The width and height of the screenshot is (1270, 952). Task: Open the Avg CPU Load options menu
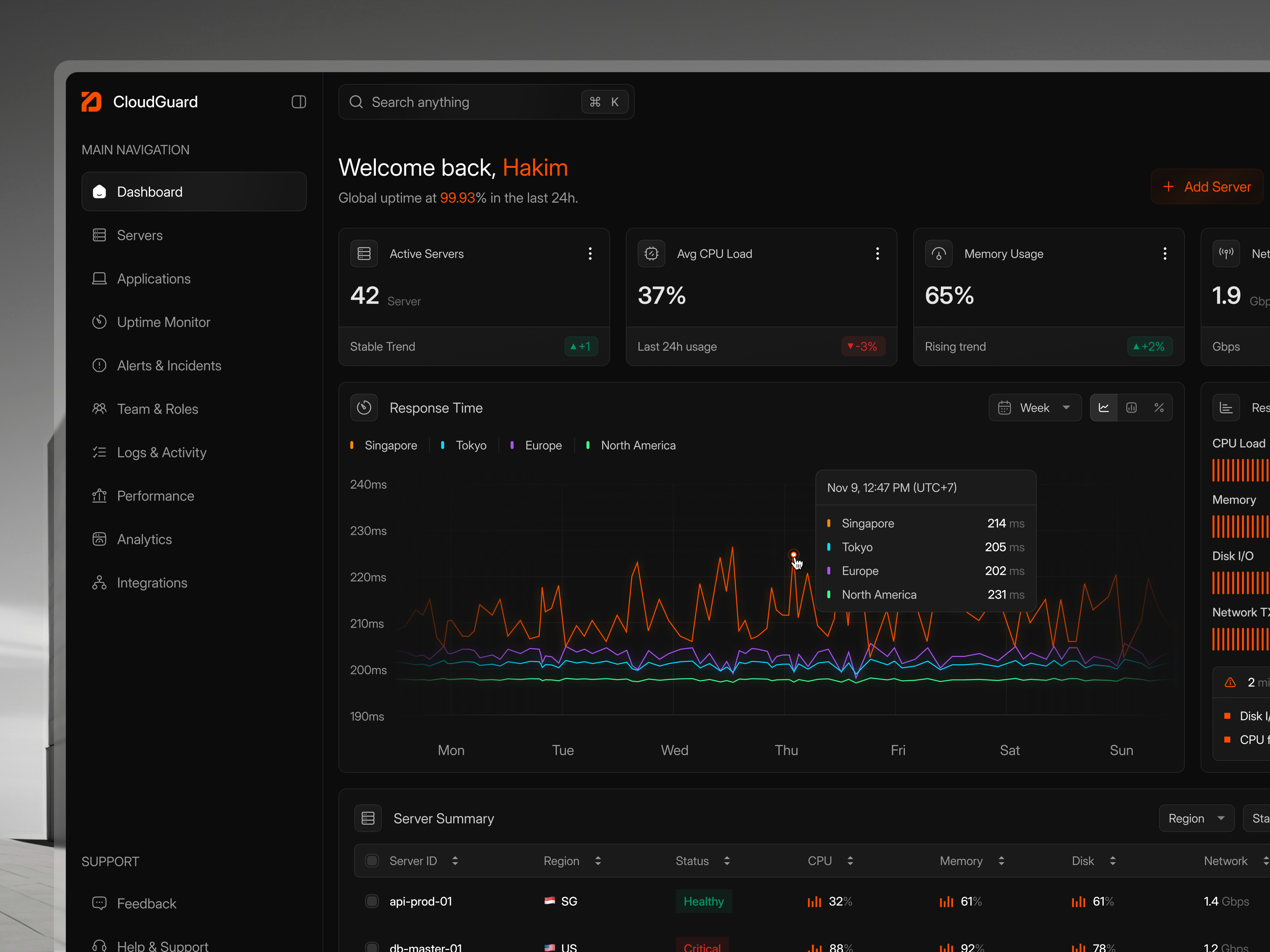(x=878, y=253)
